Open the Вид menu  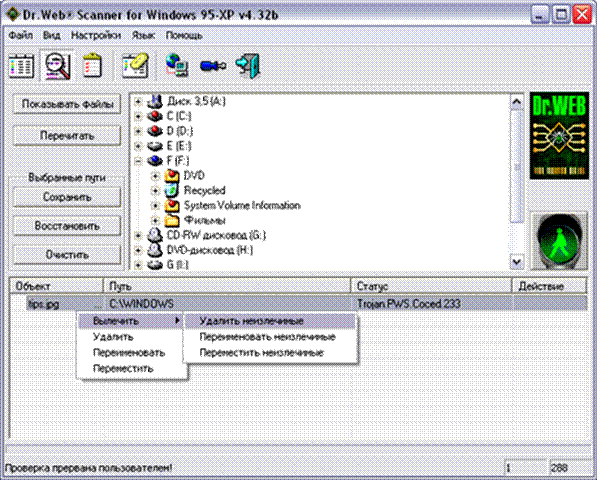click(51, 36)
